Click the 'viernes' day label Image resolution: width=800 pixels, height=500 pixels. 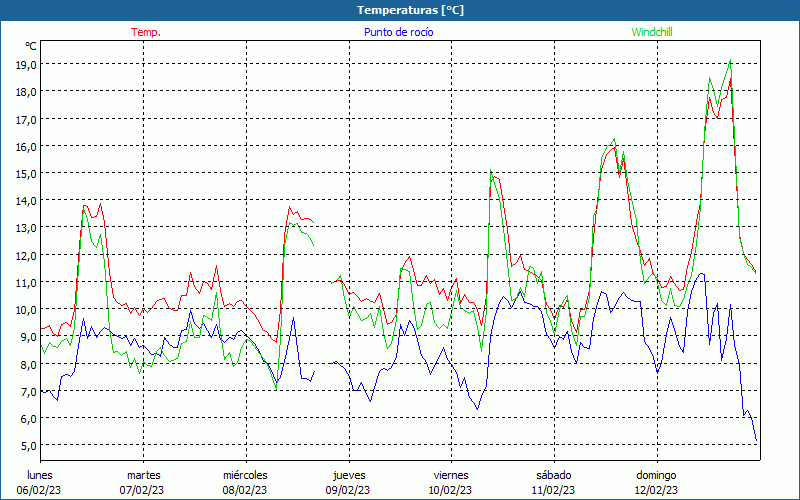pos(451,475)
